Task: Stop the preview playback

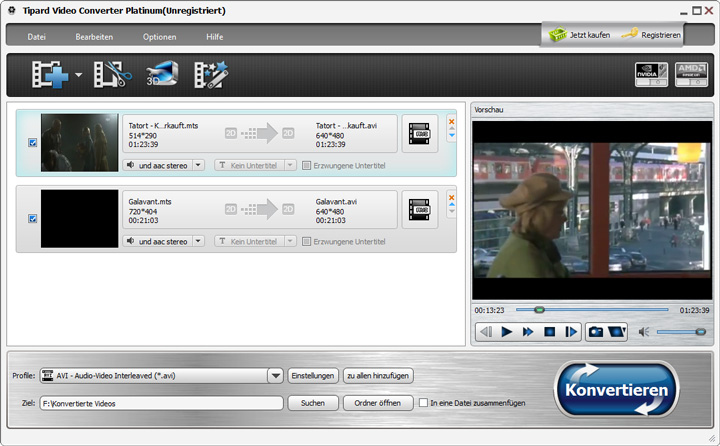Action: pos(549,332)
